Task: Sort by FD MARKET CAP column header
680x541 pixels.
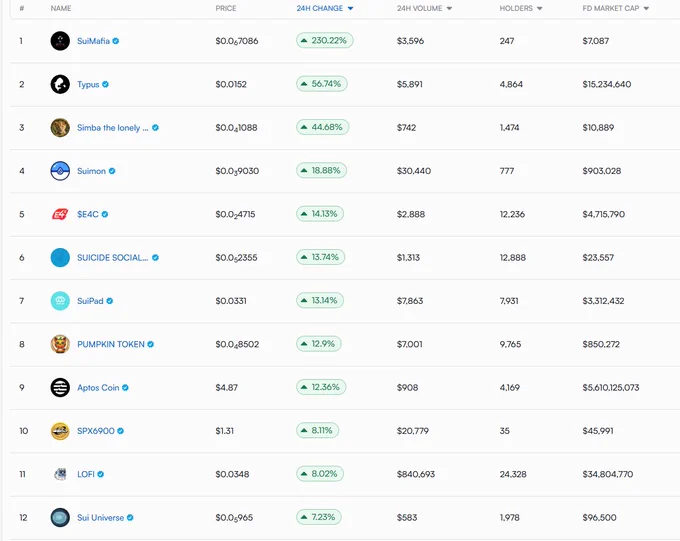Action: (x=615, y=8)
